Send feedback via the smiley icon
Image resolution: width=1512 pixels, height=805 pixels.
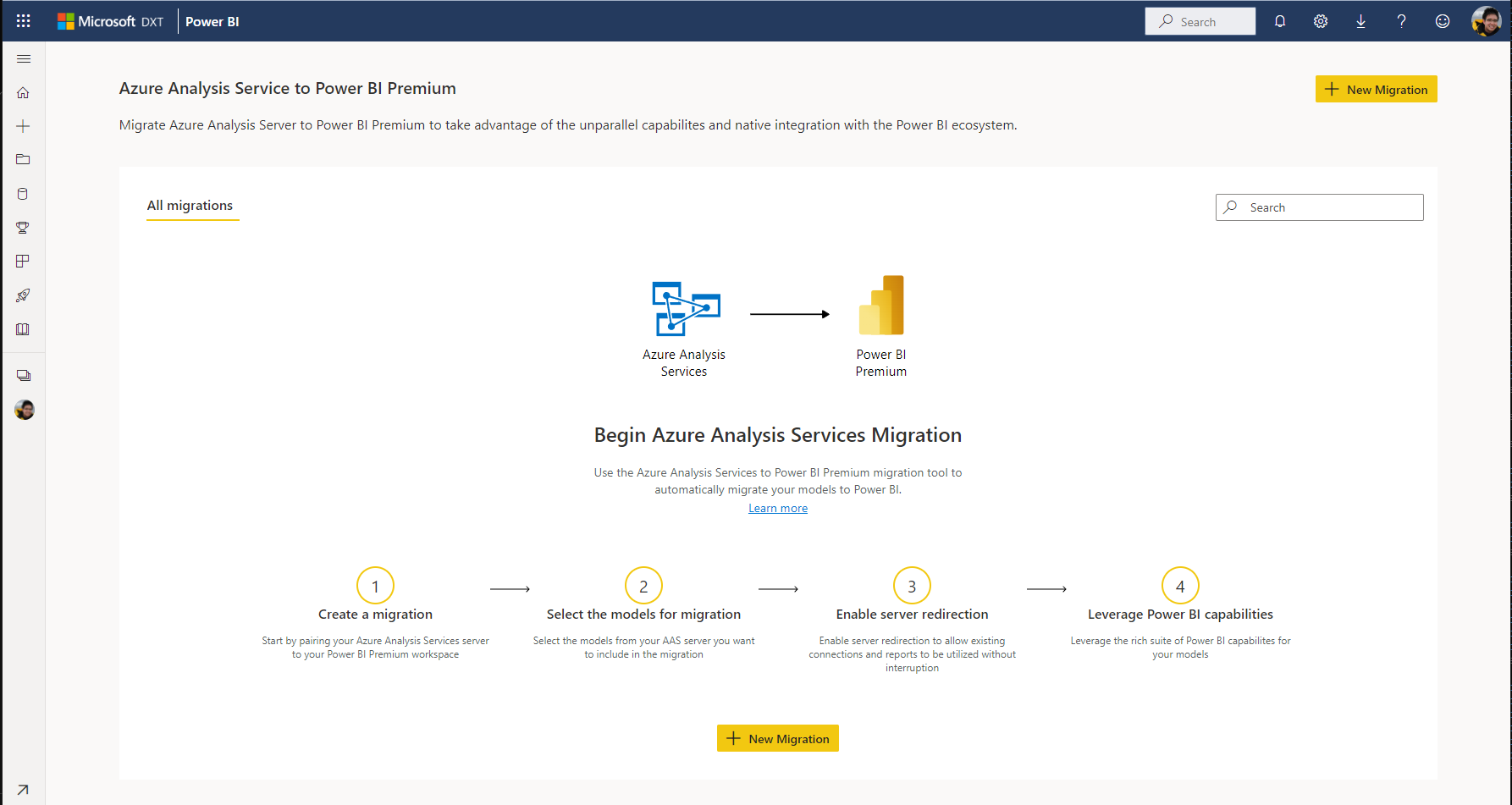pyautogui.click(x=1442, y=21)
